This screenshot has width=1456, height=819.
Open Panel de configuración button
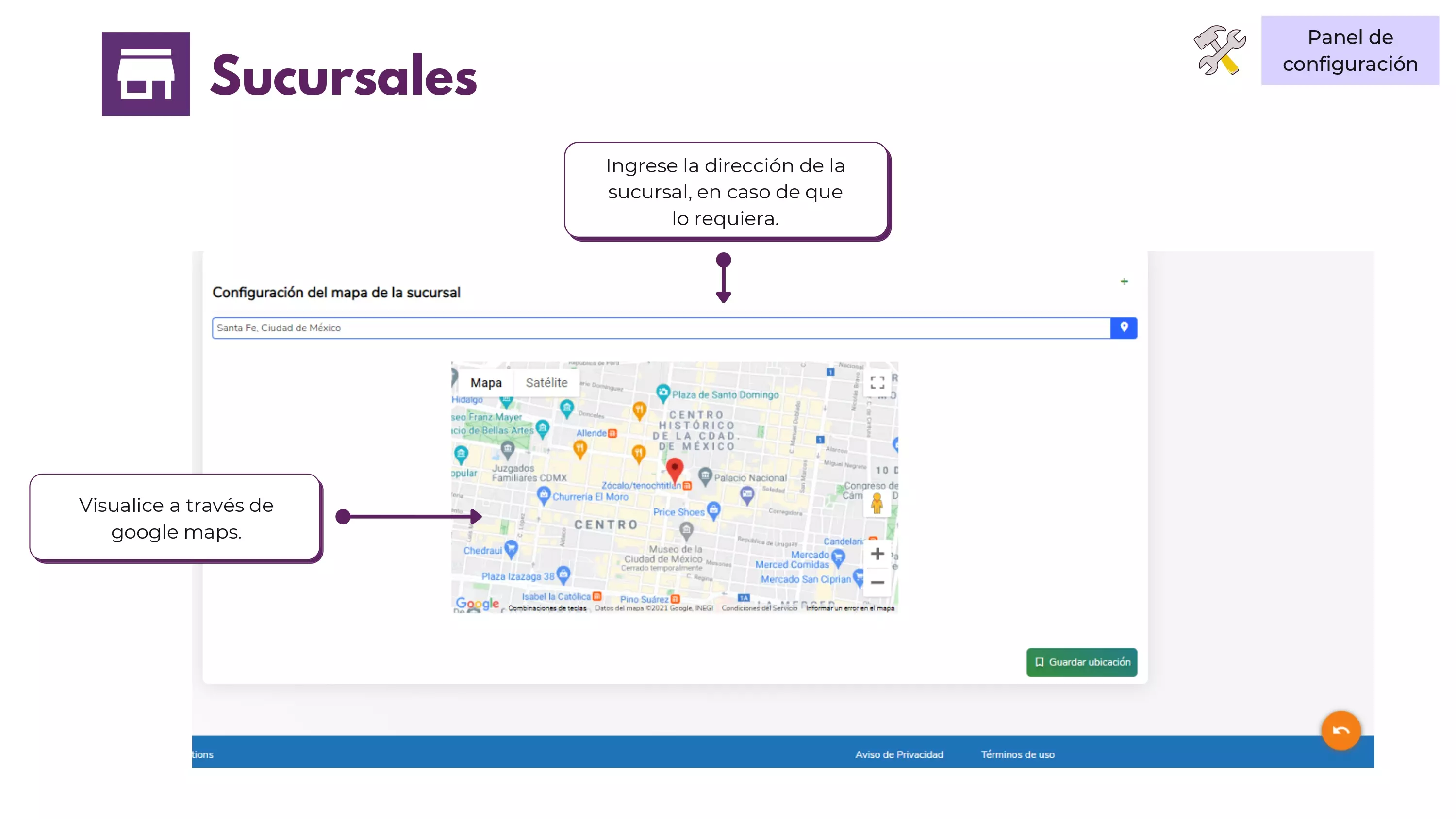[x=1350, y=50]
